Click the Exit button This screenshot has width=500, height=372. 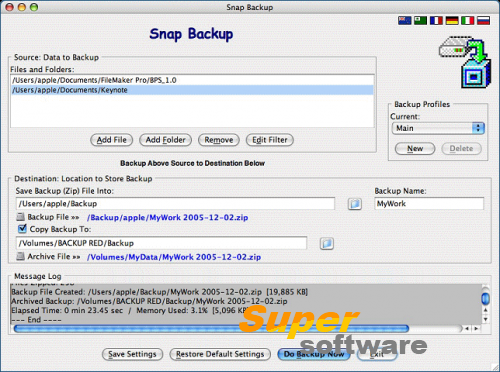coord(377,354)
